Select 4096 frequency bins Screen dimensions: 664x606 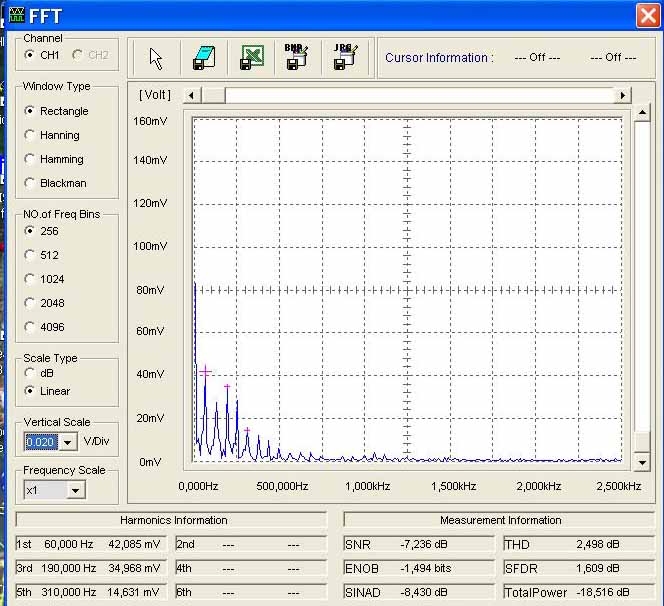(31, 327)
